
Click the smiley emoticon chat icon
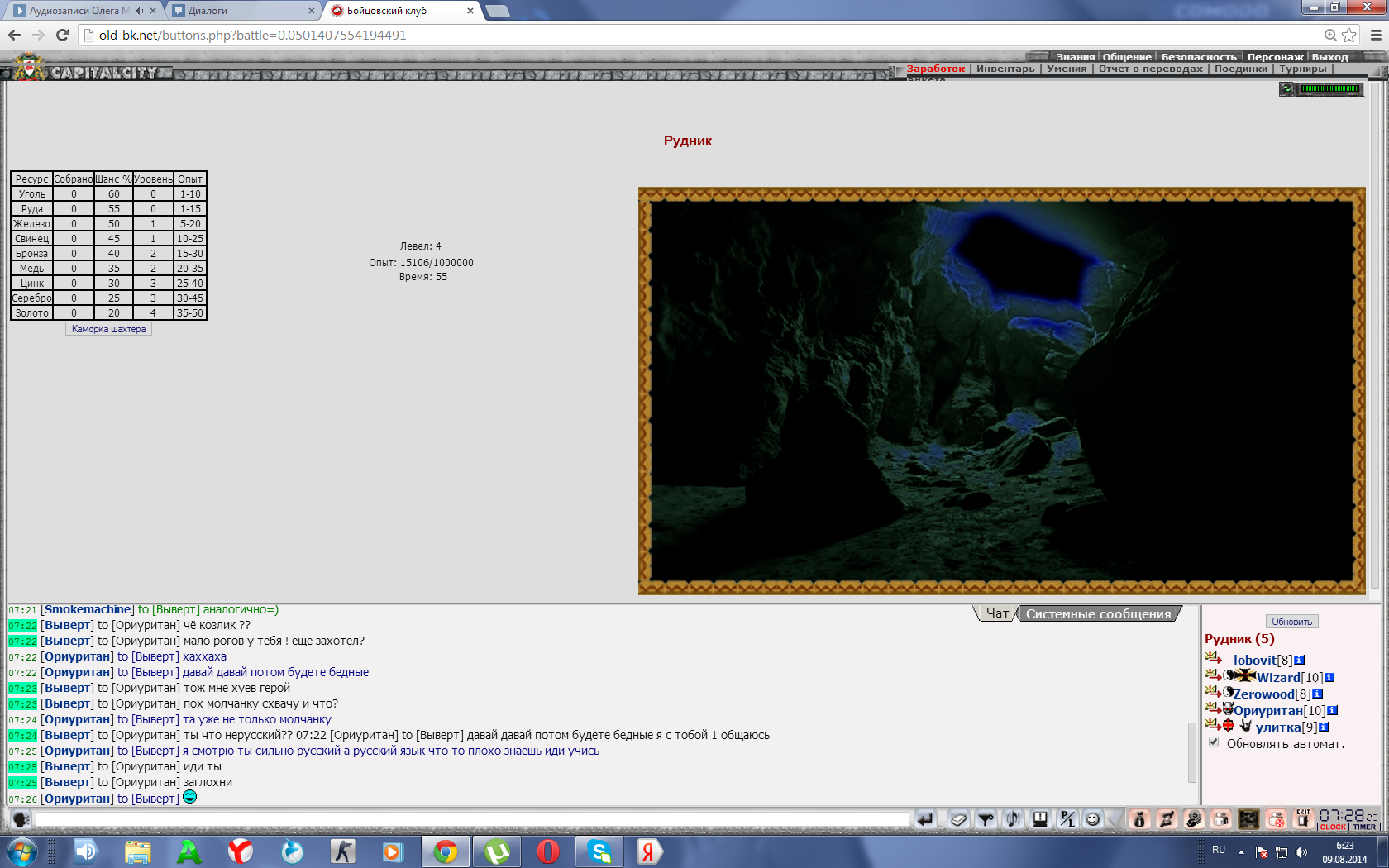(1092, 819)
